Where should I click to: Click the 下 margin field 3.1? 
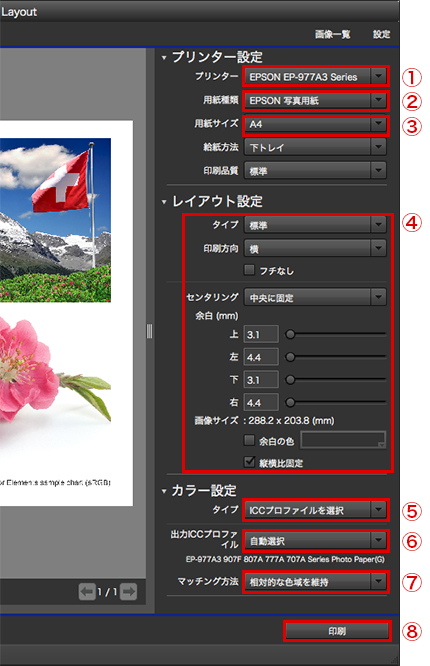pos(261,379)
